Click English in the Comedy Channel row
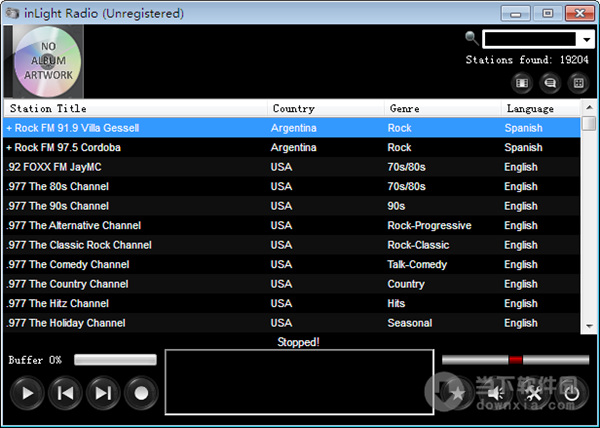 [521, 265]
